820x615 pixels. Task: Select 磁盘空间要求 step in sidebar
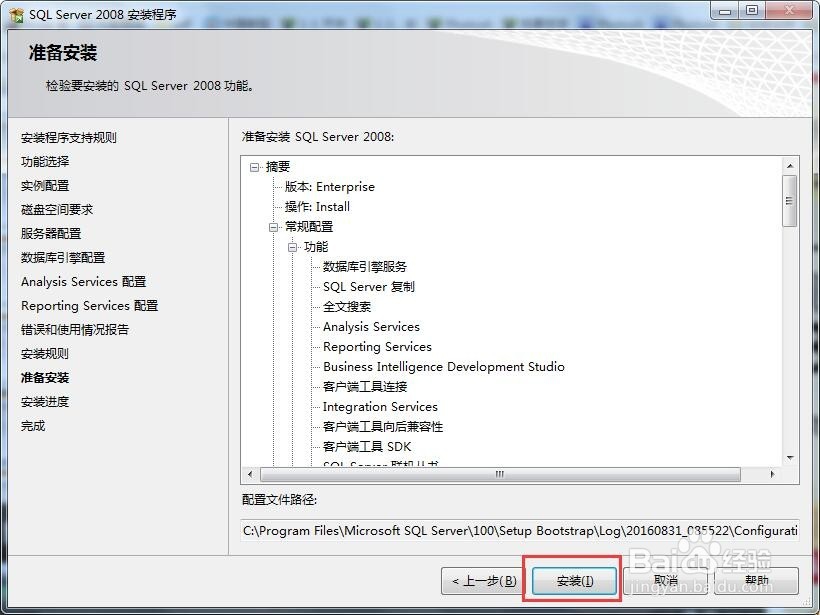click(x=56, y=210)
